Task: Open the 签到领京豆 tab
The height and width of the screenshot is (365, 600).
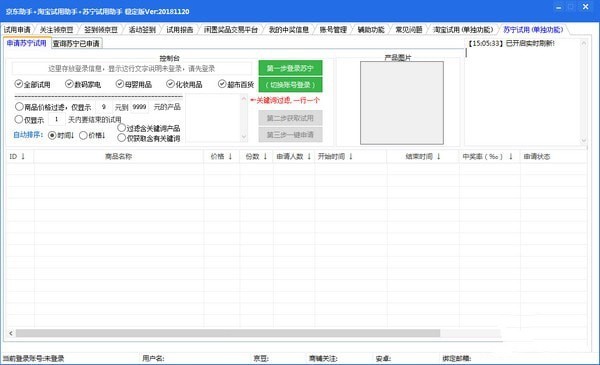Action: click(x=101, y=29)
